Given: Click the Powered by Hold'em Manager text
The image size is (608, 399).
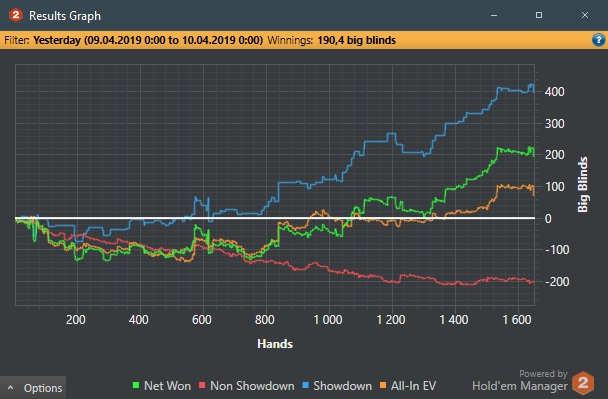Looking at the screenshot, I should coord(520,381).
